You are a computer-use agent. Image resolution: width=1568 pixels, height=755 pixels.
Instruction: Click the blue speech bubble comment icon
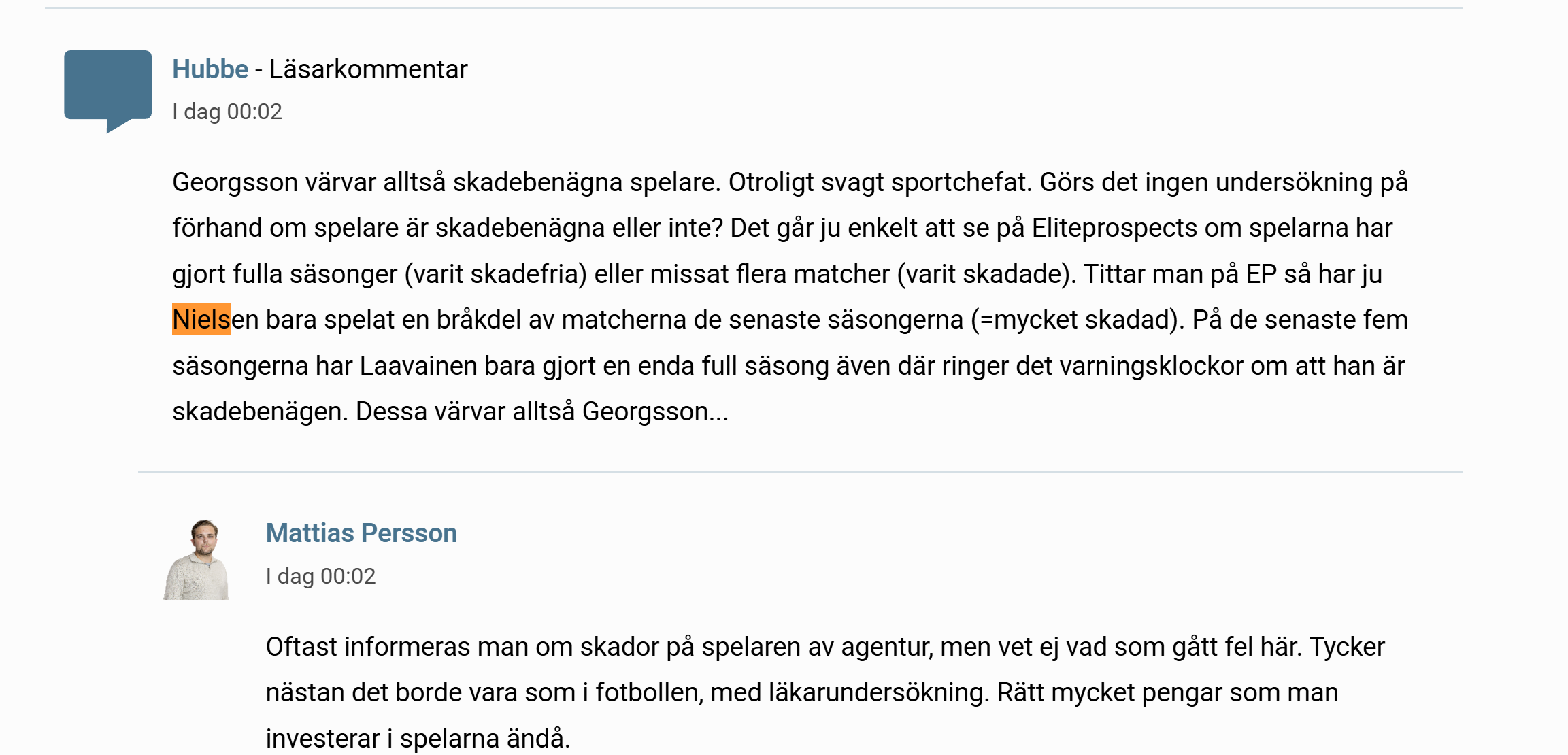[107, 87]
